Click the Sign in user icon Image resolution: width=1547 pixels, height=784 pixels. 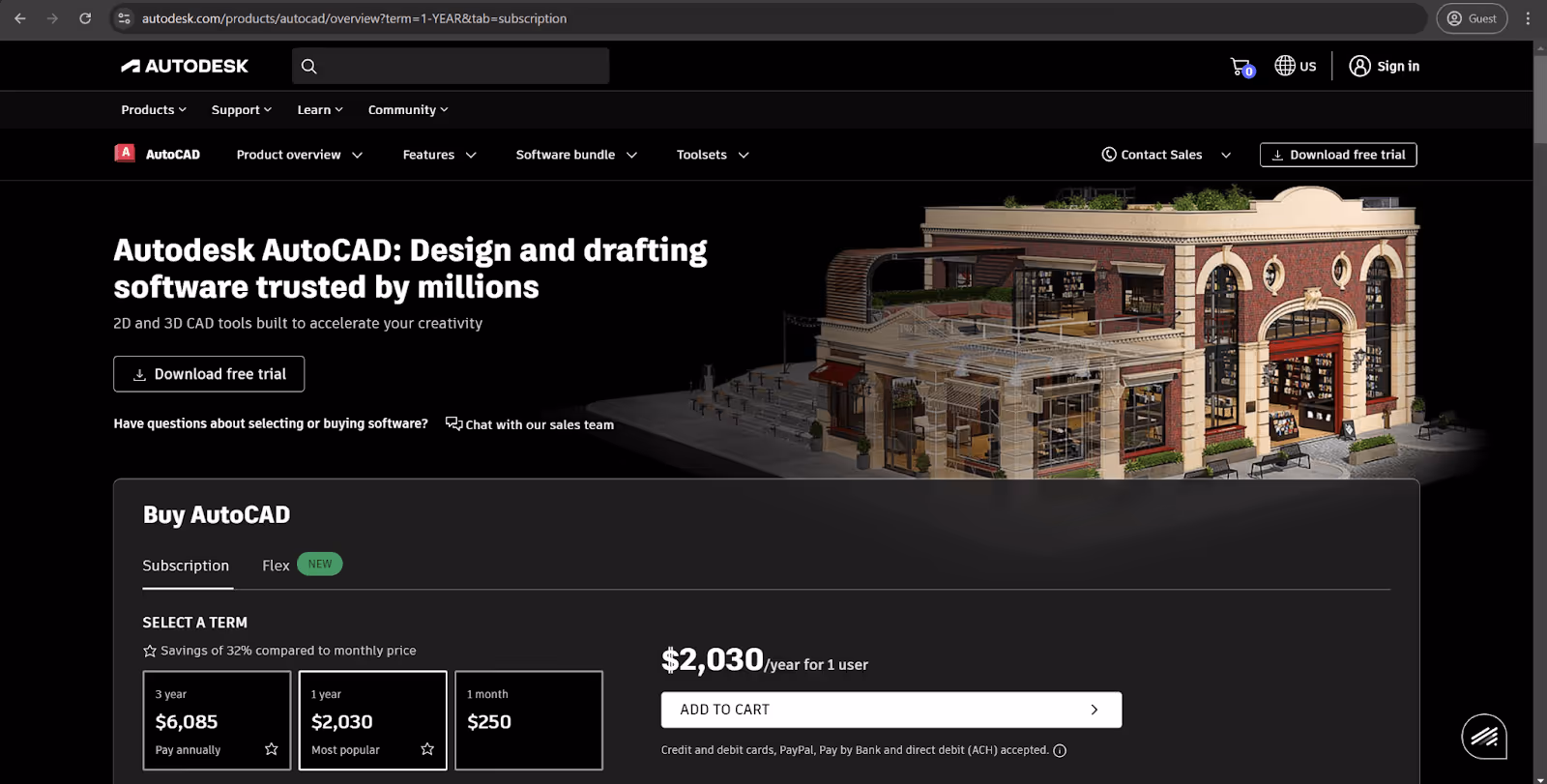(1359, 66)
